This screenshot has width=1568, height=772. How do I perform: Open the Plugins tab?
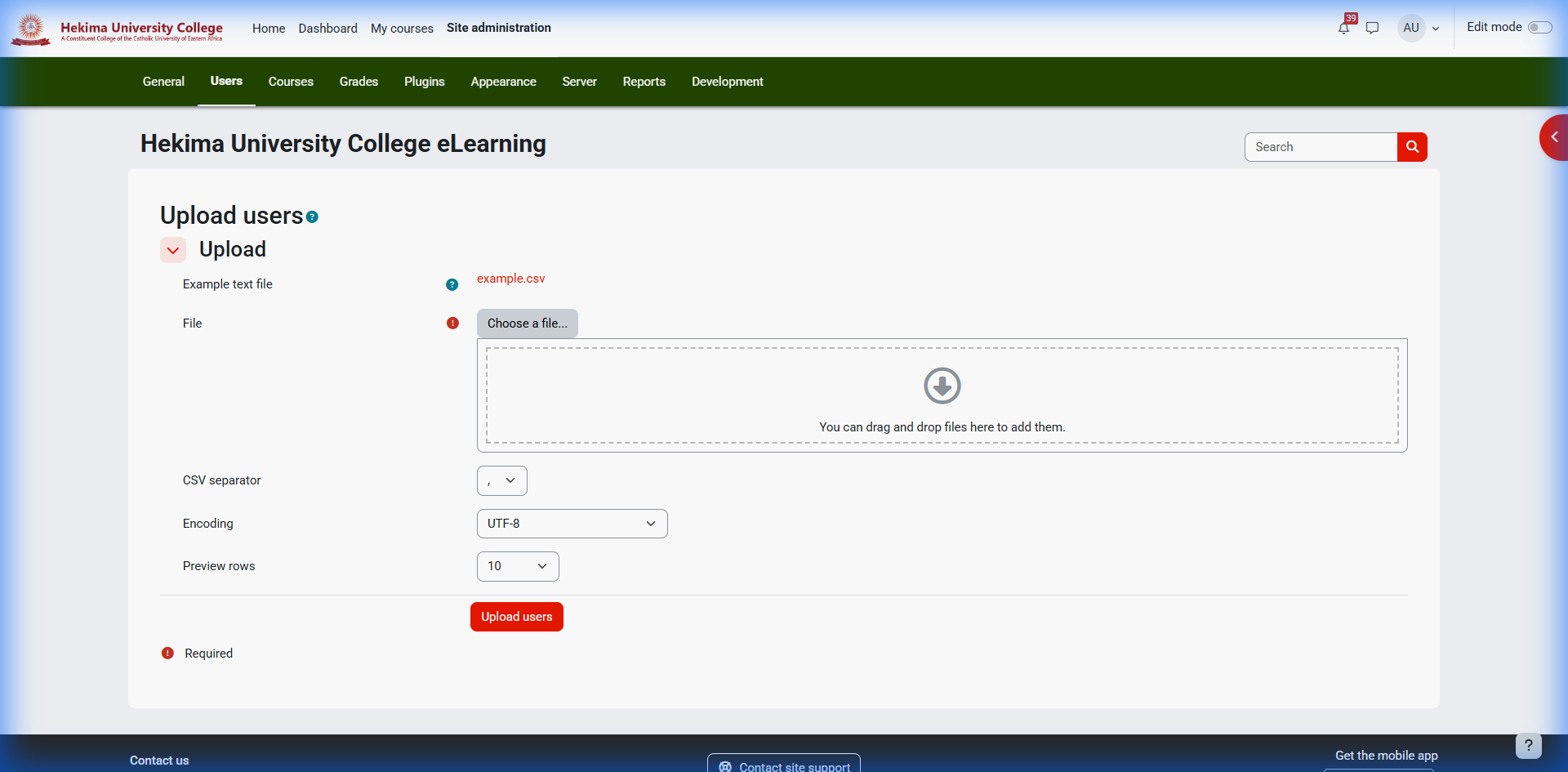425,82
